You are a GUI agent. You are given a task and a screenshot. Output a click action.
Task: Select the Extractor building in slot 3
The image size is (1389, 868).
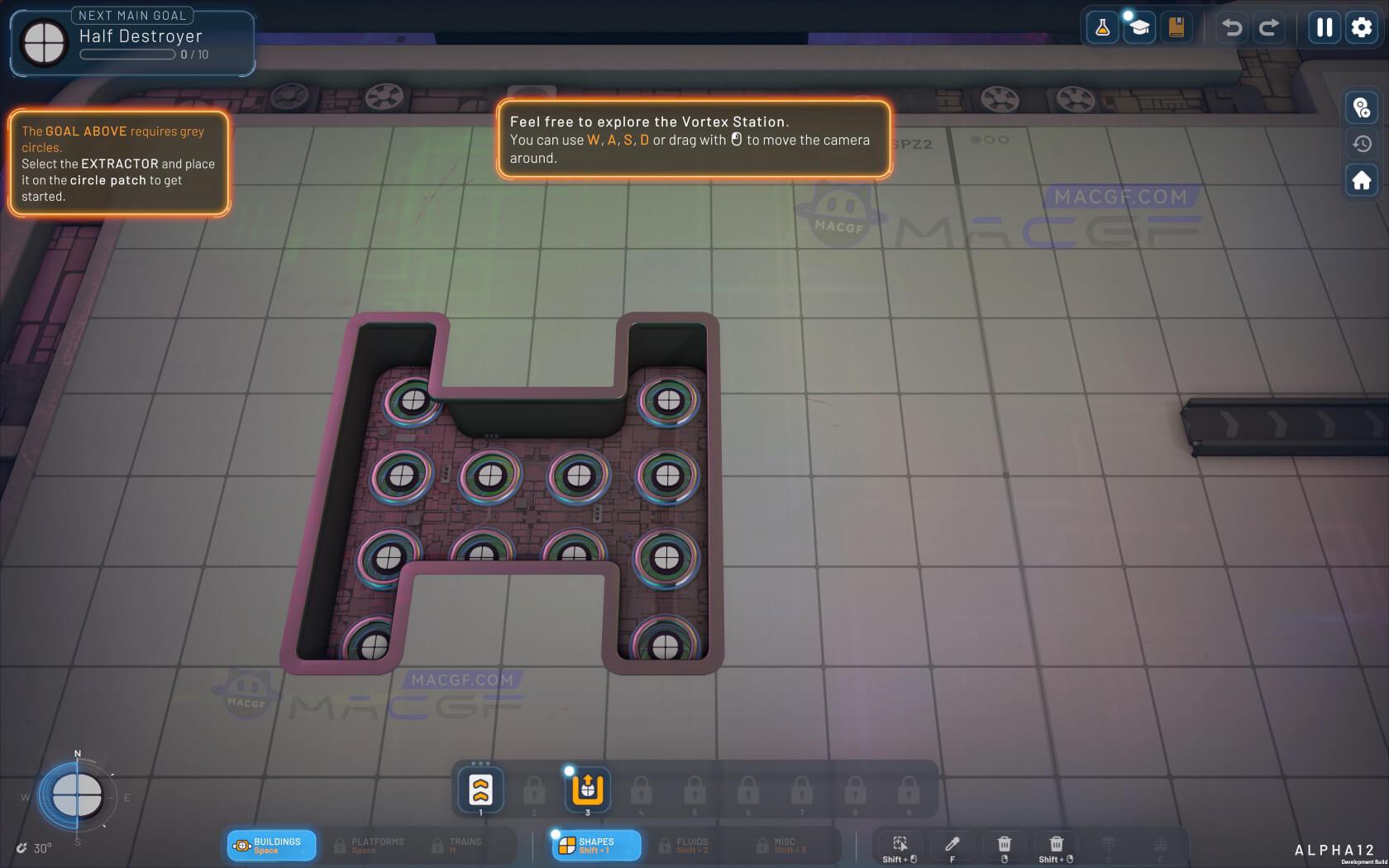click(588, 789)
